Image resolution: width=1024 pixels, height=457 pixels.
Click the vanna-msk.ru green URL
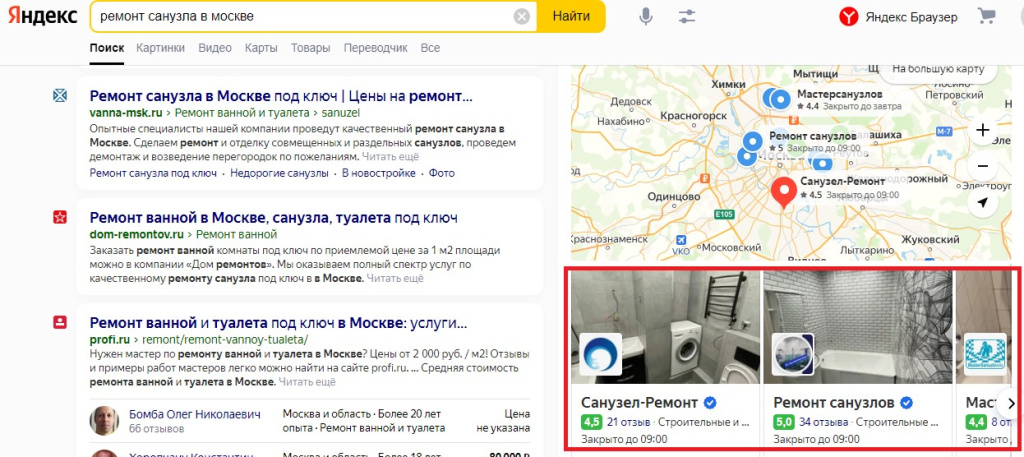coord(125,112)
